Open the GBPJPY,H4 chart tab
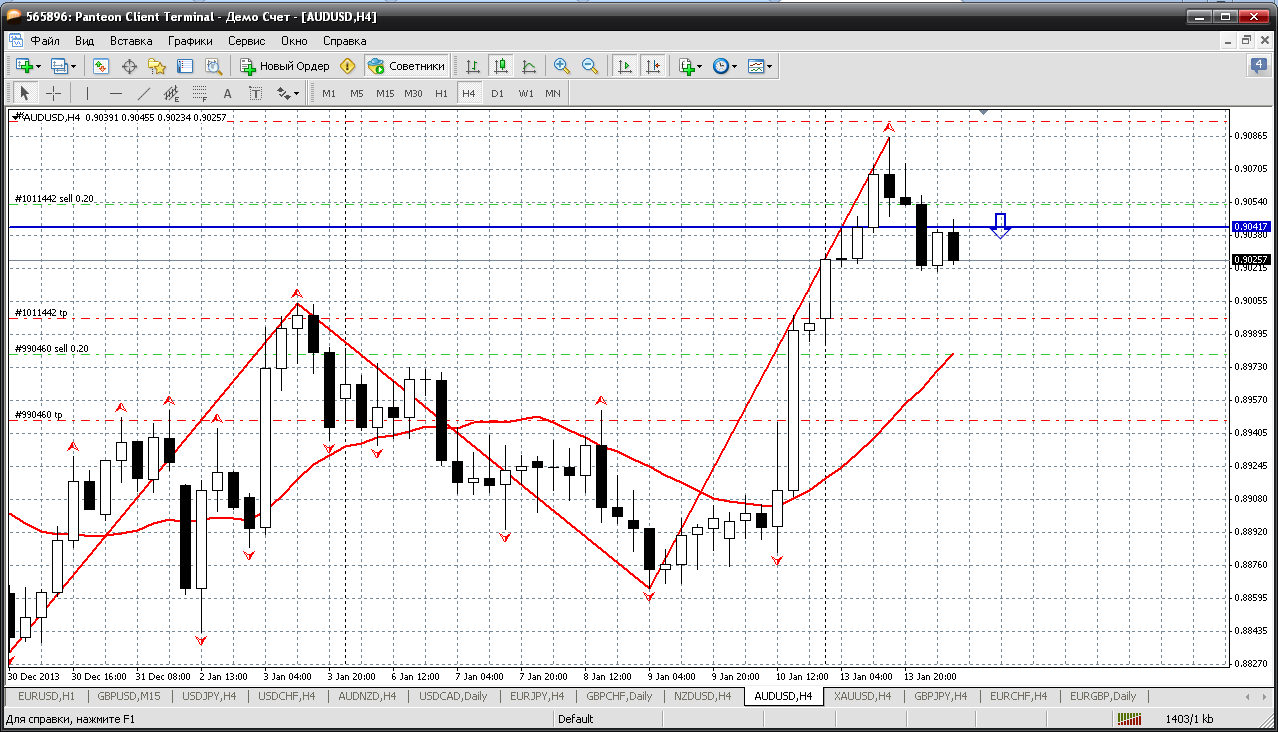The height and width of the screenshot is (732, 1278). pyautogui.click(x=940, y=696)
